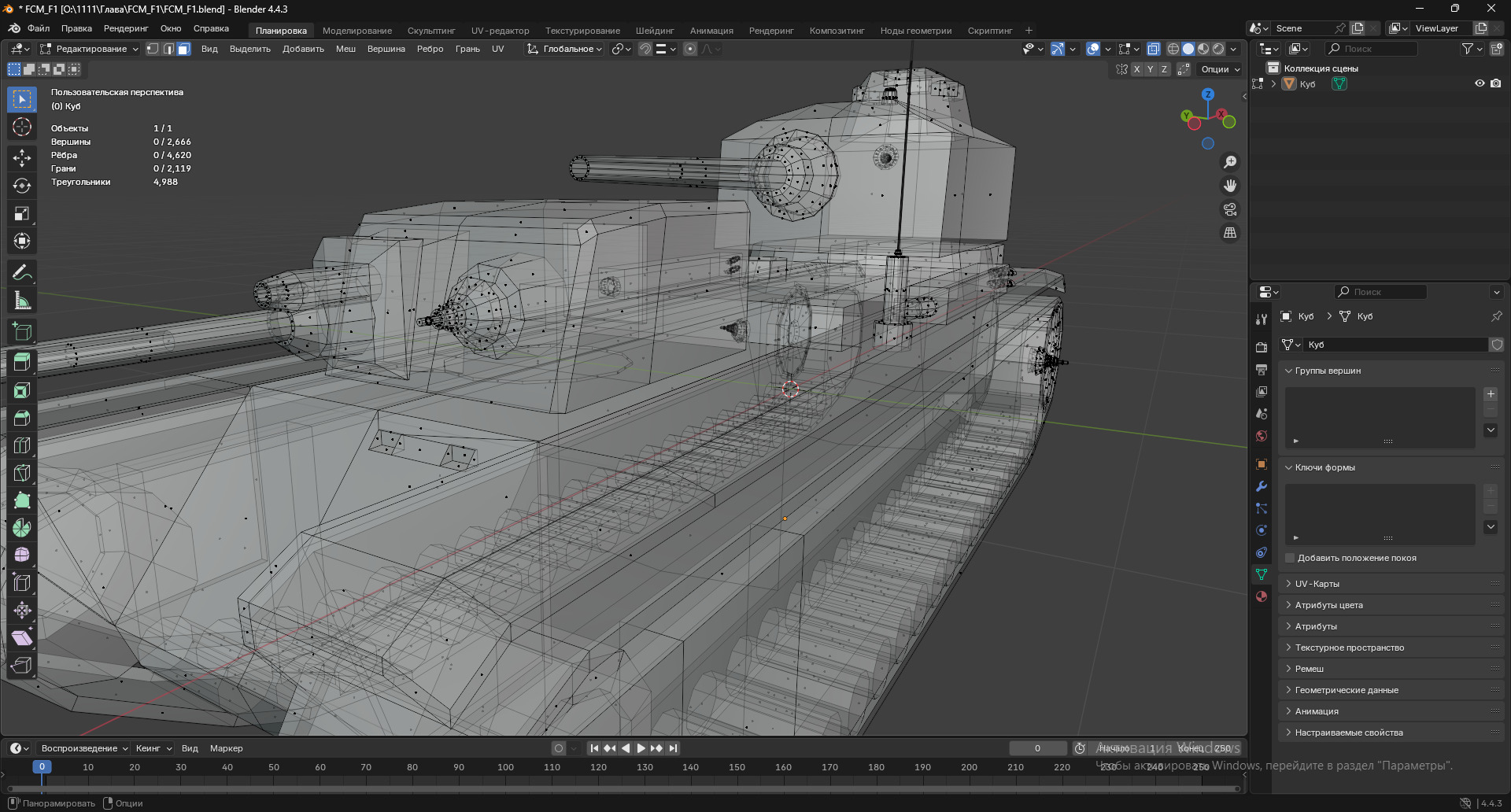The width and height of the screenshot is (1511, 812).
Task: Select the Measure tool
Action: (x=22, y=300)
